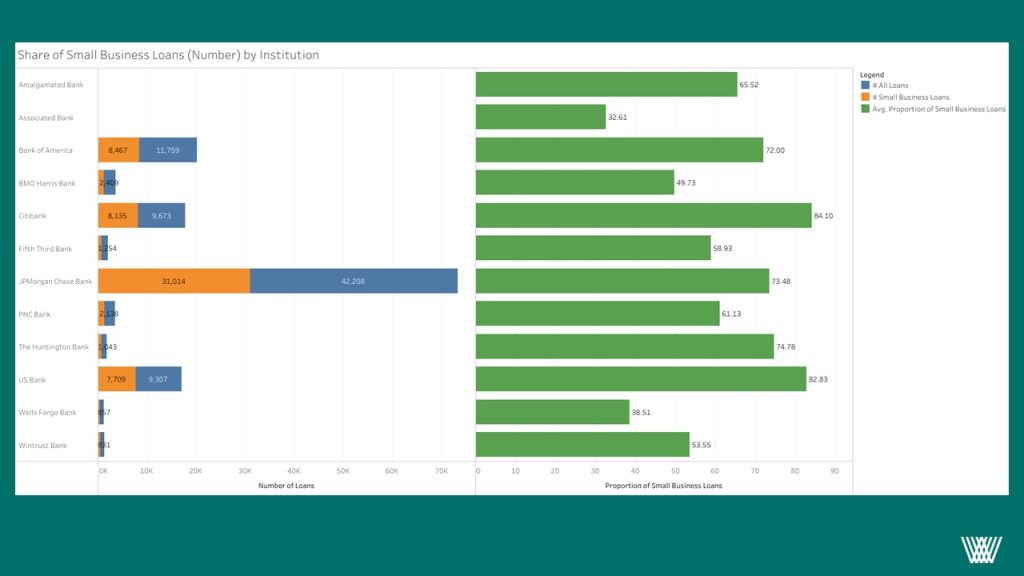Click the green 72.00 Bank of America bar

pos(619,150)
